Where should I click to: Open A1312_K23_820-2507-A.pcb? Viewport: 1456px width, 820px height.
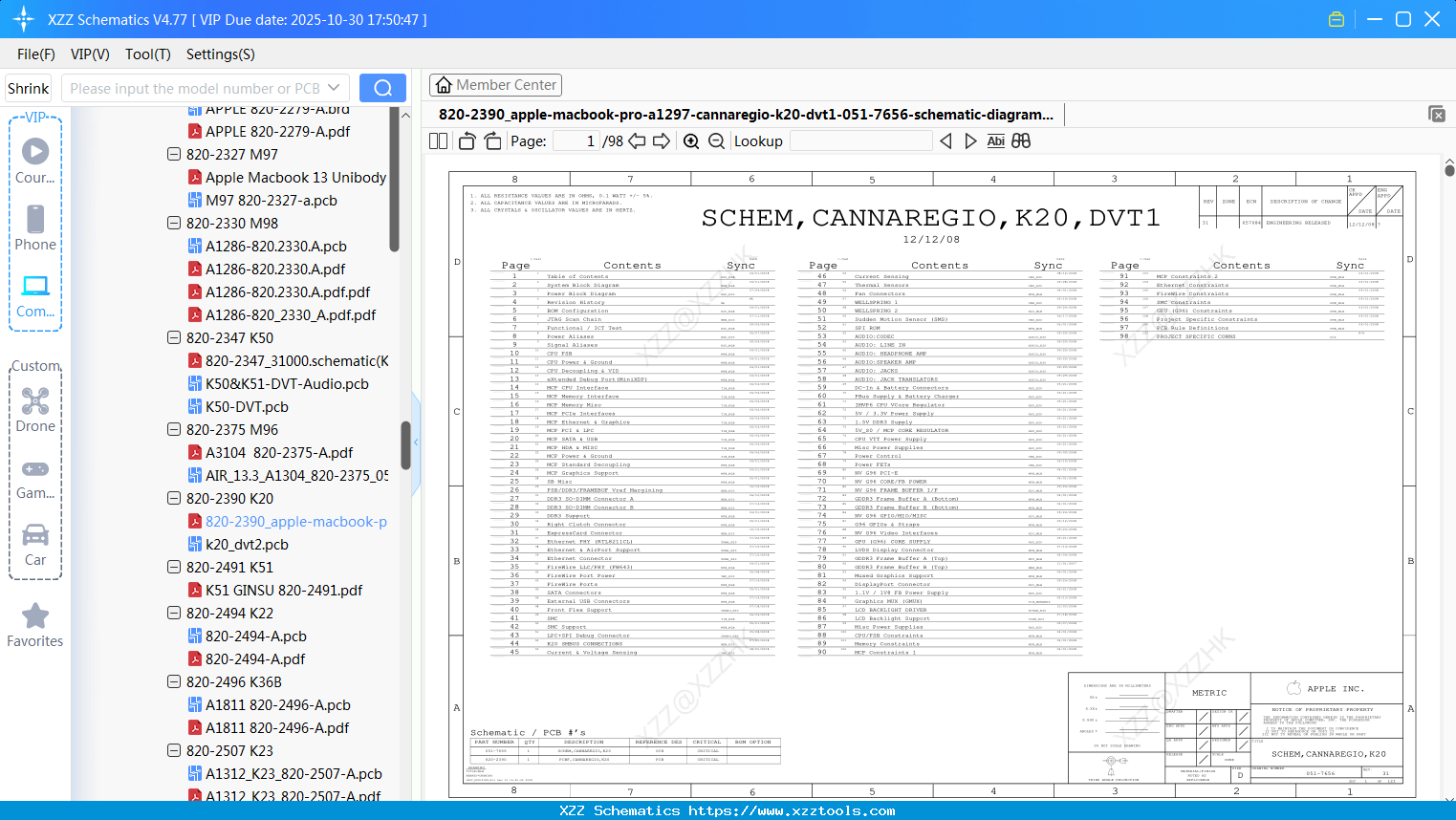[293, 773]
